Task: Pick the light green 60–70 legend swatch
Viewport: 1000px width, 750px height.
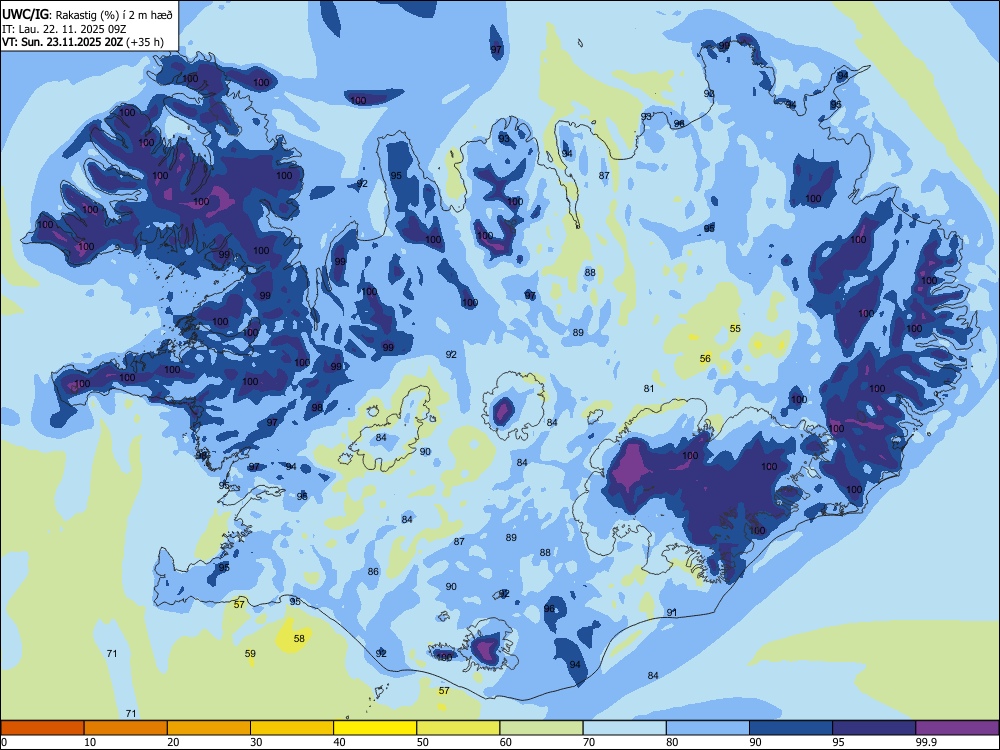Action: [x=541, y=728]
